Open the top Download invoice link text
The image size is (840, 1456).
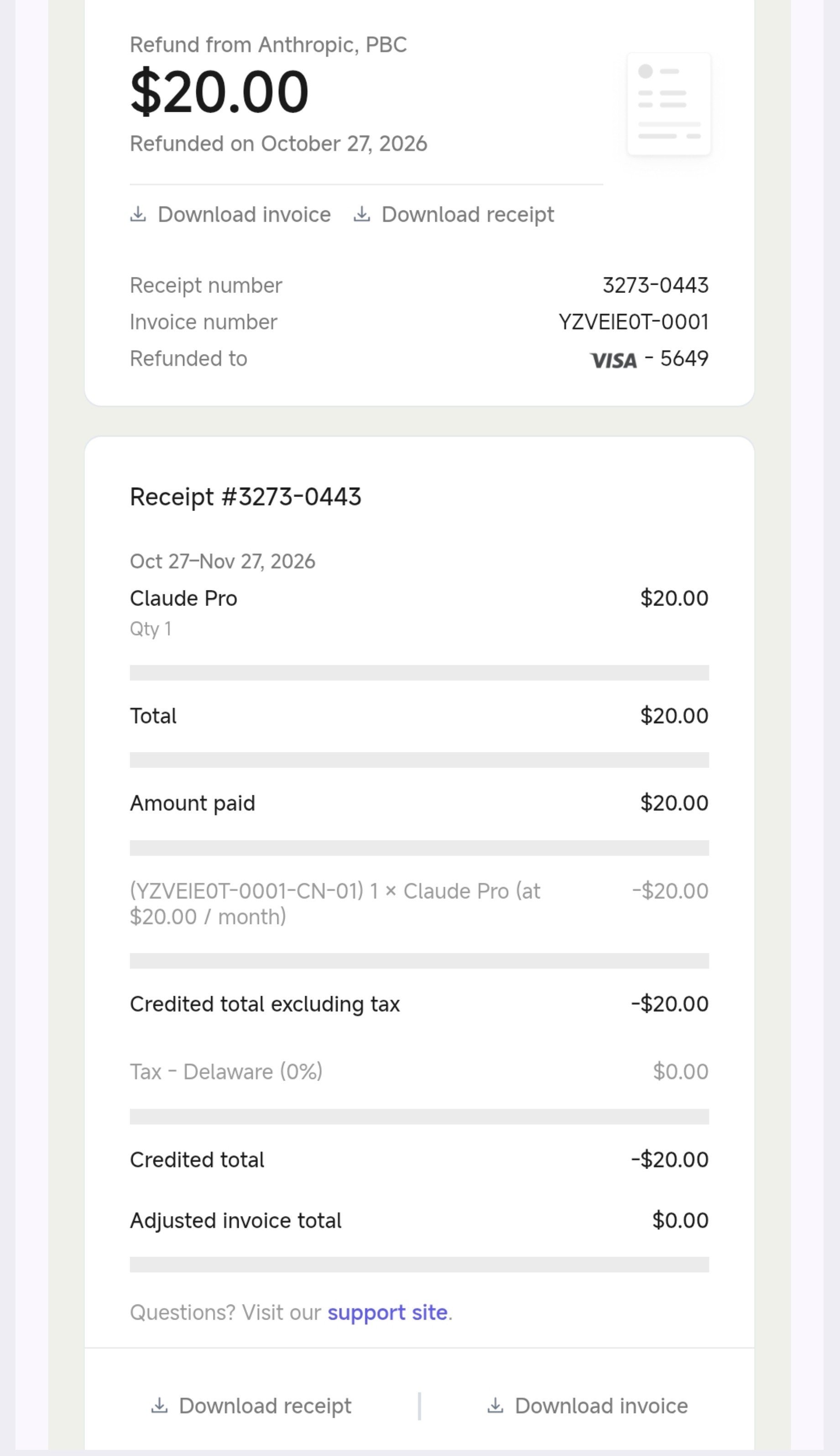pos(244,214)
